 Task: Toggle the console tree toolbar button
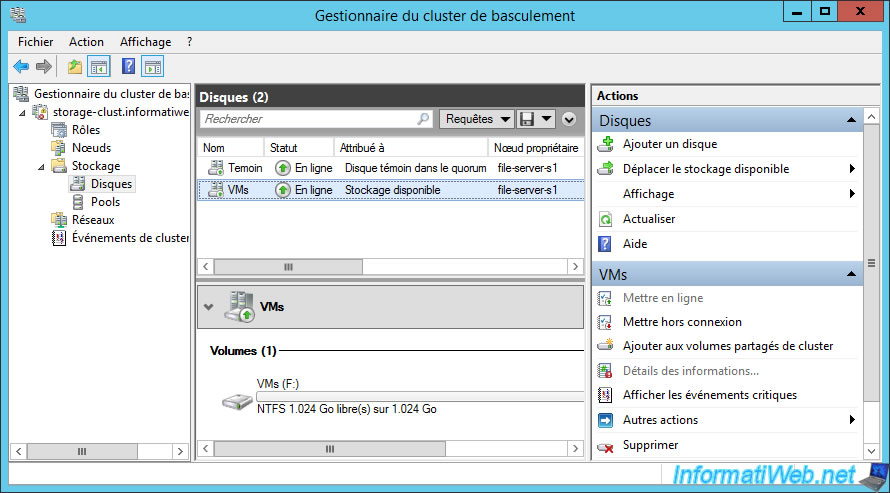tap(99, 67)
